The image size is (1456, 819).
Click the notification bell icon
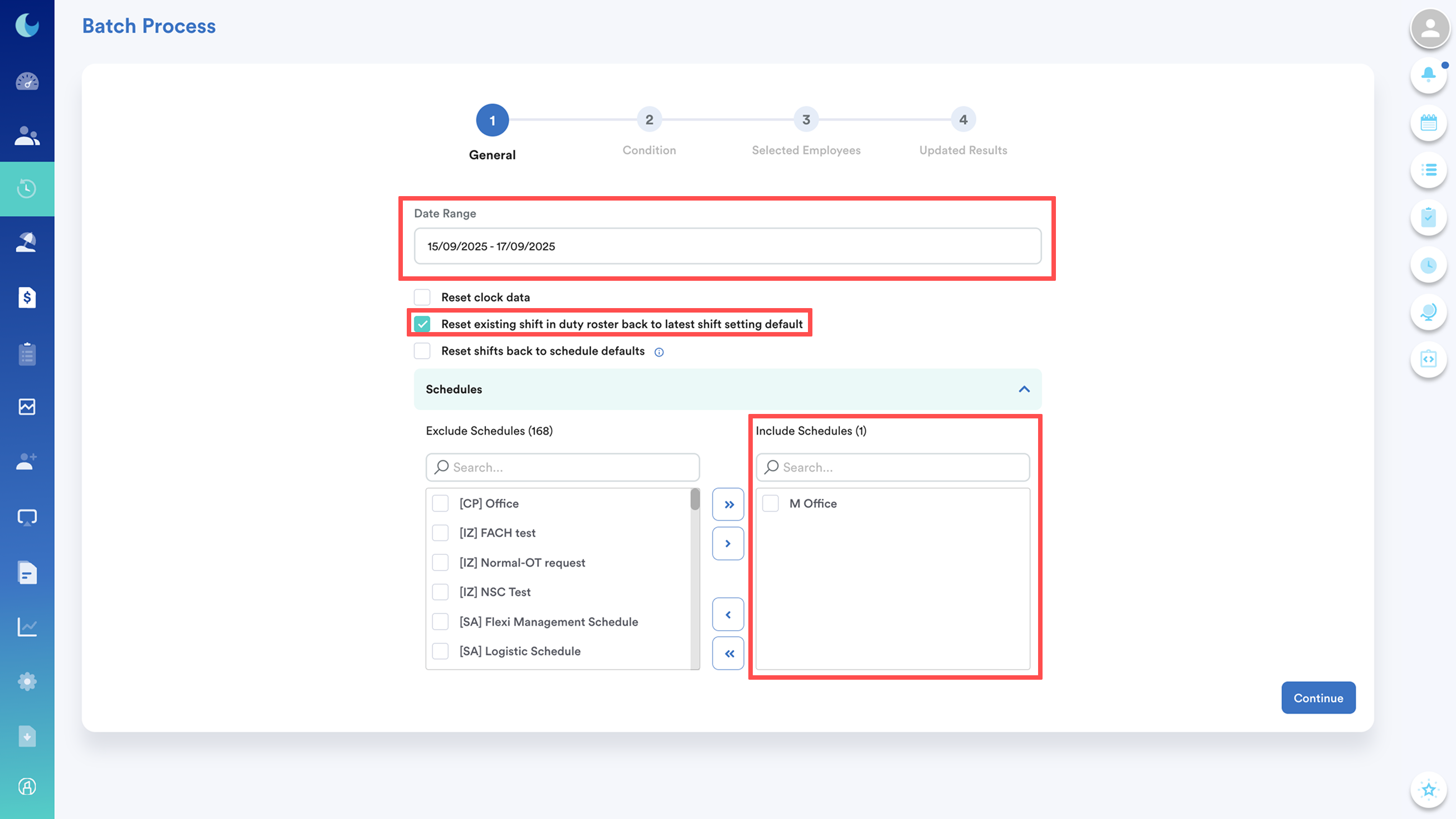[x=1428, y=74]
